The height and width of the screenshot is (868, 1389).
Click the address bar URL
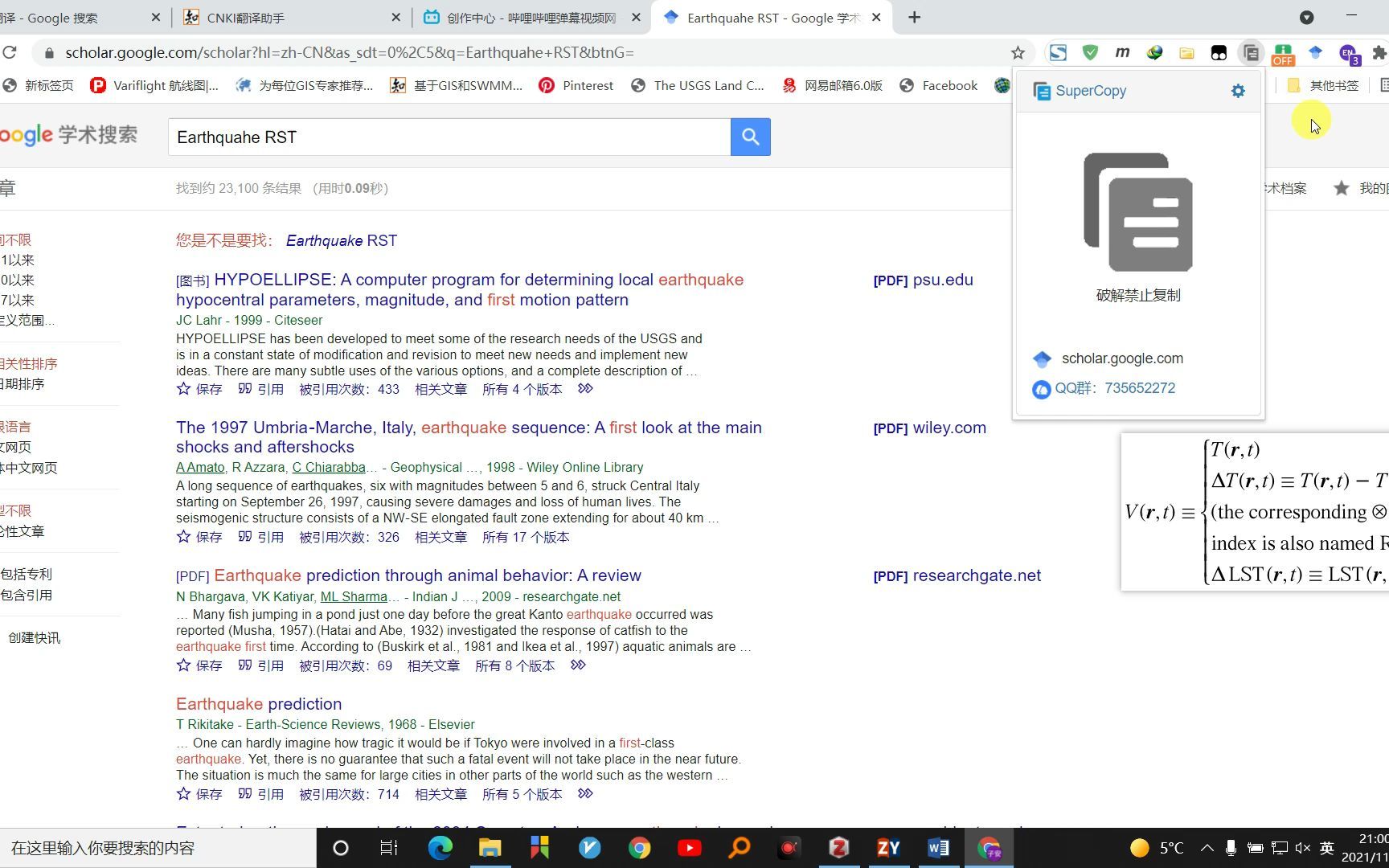(350, 53)
